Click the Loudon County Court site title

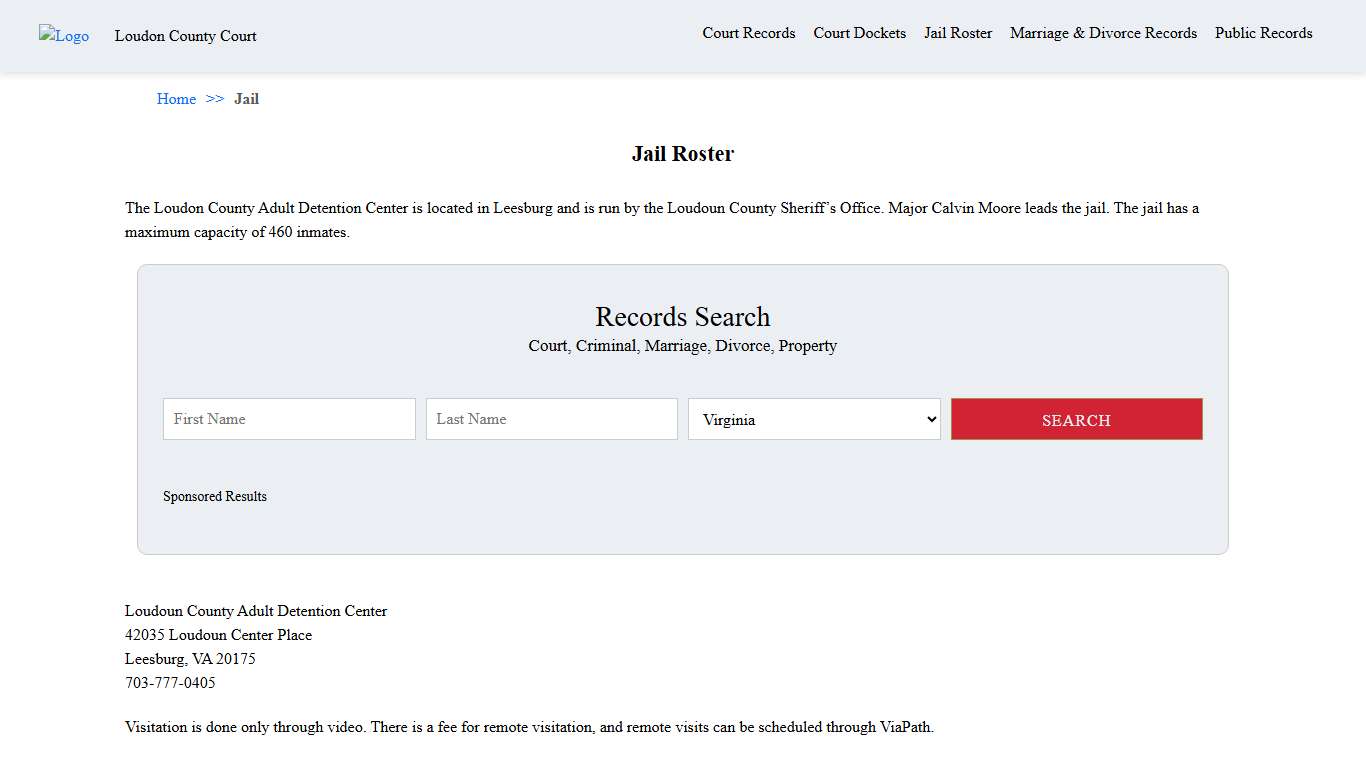coord(185,36)
